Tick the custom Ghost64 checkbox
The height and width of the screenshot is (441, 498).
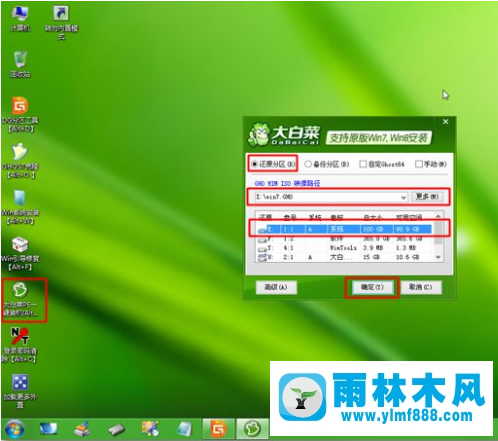point(363,164)
